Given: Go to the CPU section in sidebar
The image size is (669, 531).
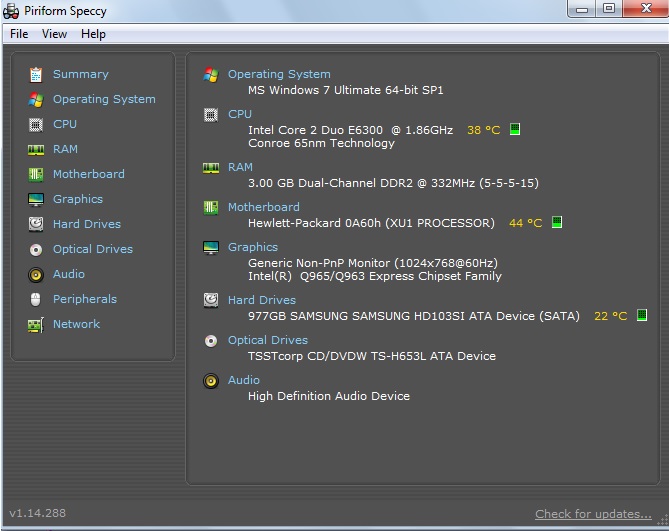Looking at the screenshot, I should coord(65,124).
